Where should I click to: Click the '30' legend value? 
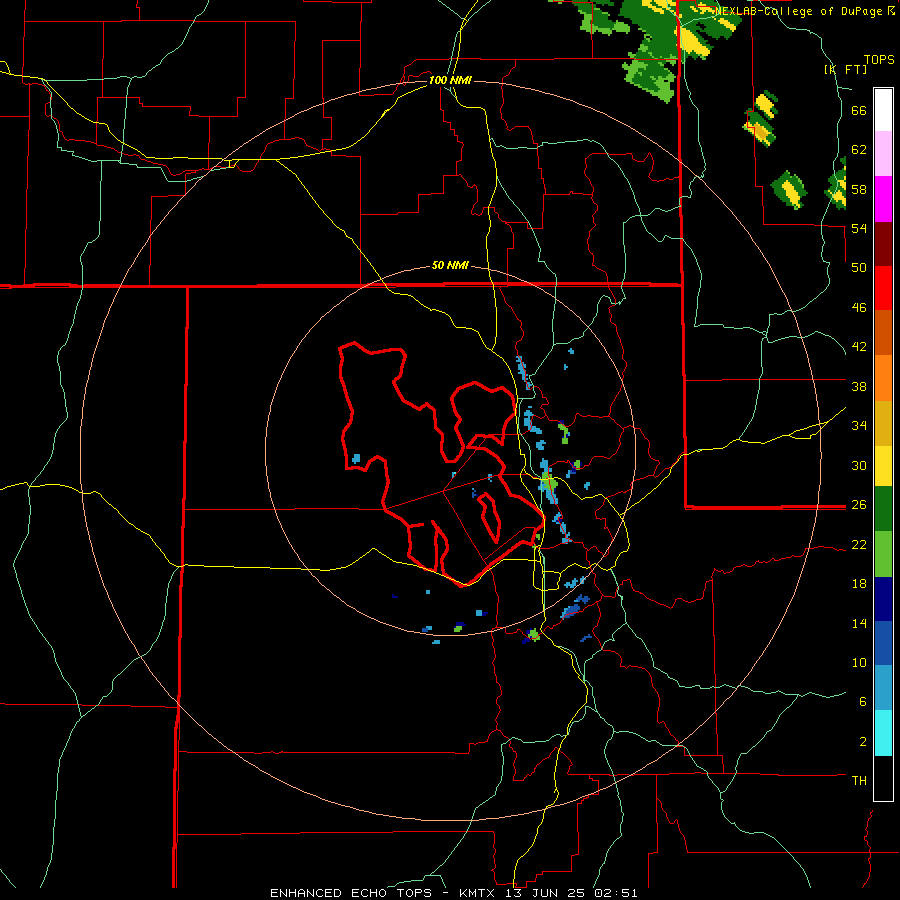(x=859, y=465)
